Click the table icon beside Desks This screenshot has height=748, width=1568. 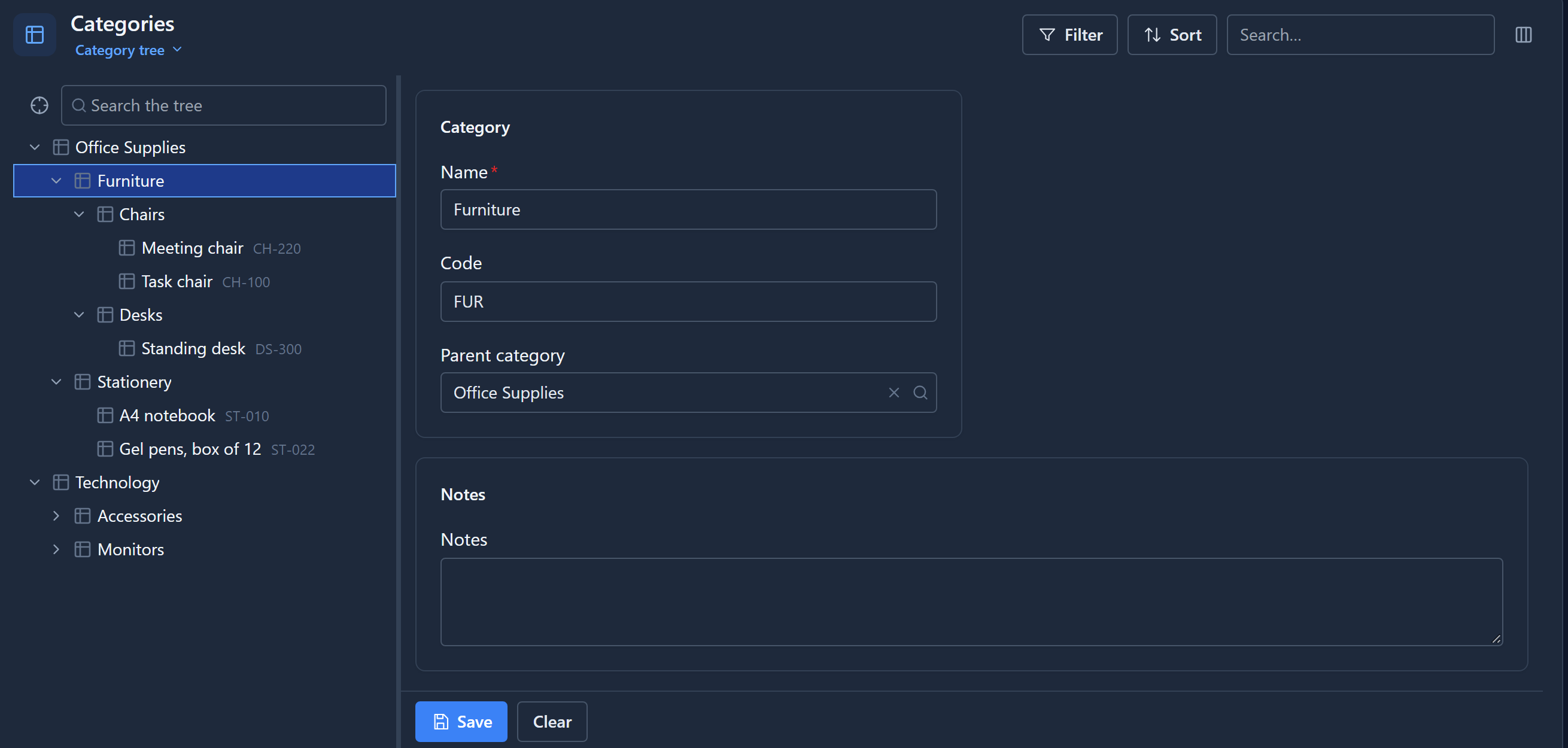click(105, 315)
